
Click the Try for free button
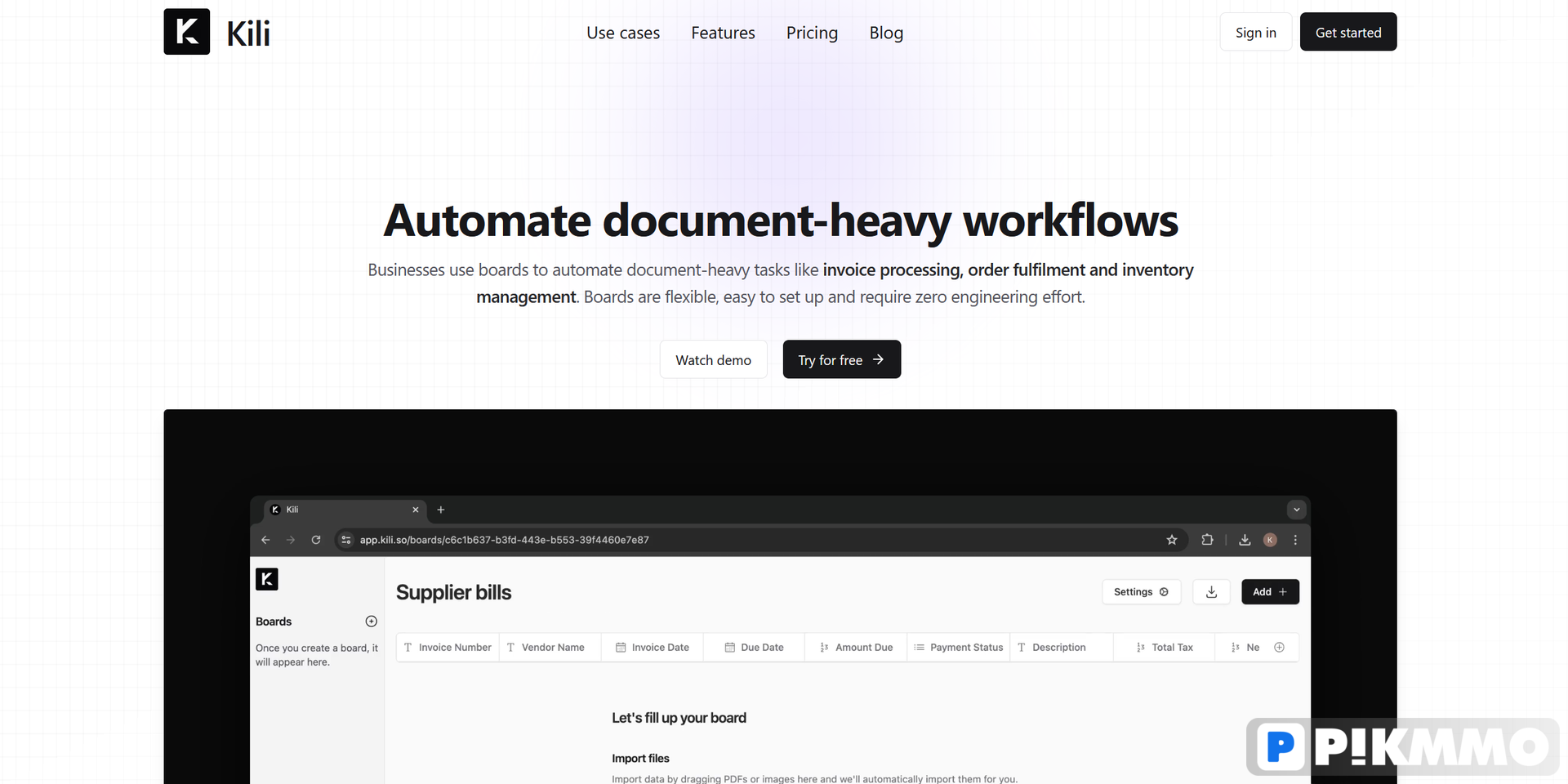point(841,359)
